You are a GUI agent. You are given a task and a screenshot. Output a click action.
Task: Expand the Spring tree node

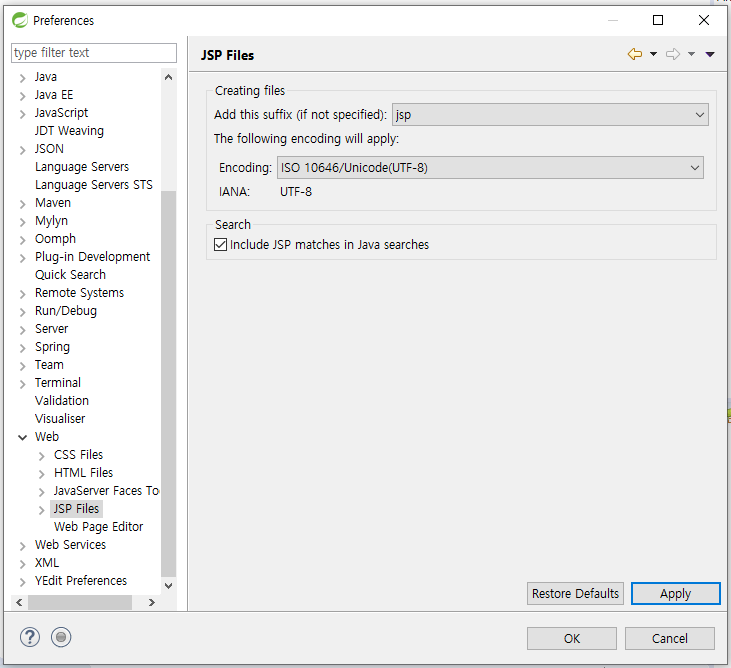[22, 348]
